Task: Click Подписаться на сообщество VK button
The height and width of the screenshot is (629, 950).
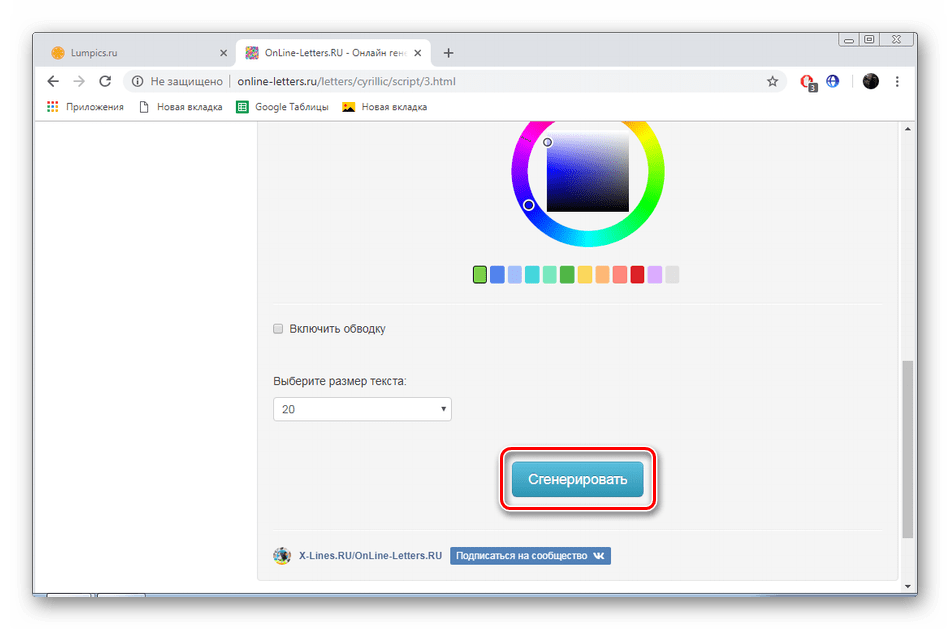Action: [530, 556]
